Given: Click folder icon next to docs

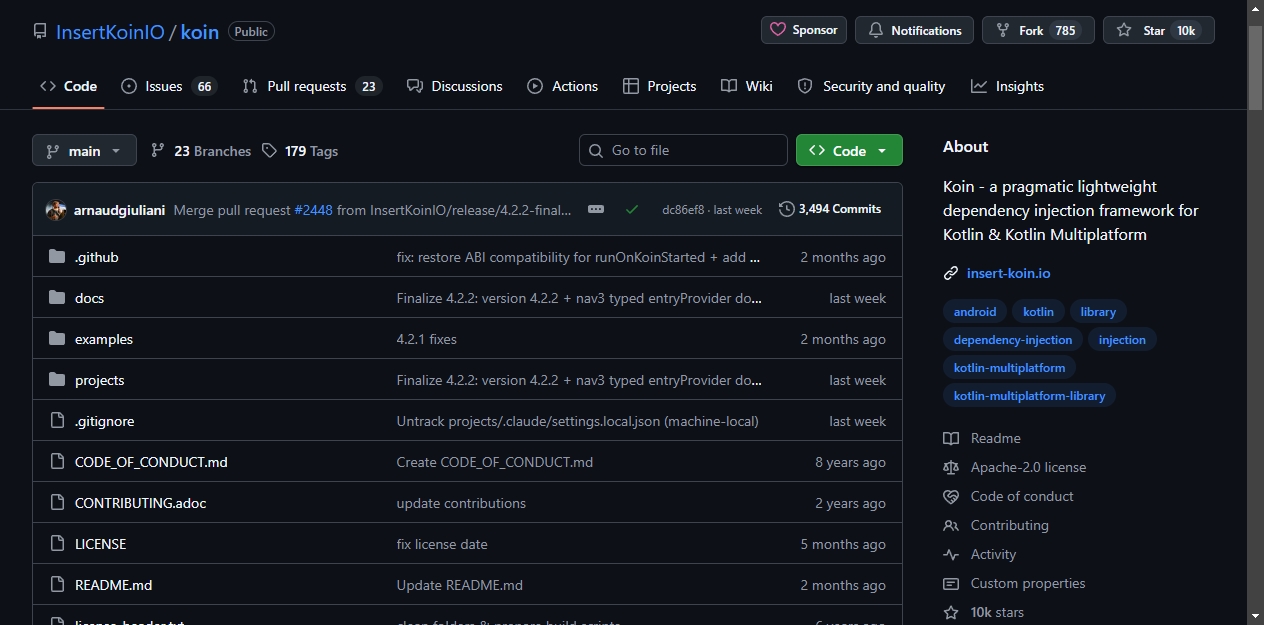Looking at the screenshot, I should click(57, 298).
